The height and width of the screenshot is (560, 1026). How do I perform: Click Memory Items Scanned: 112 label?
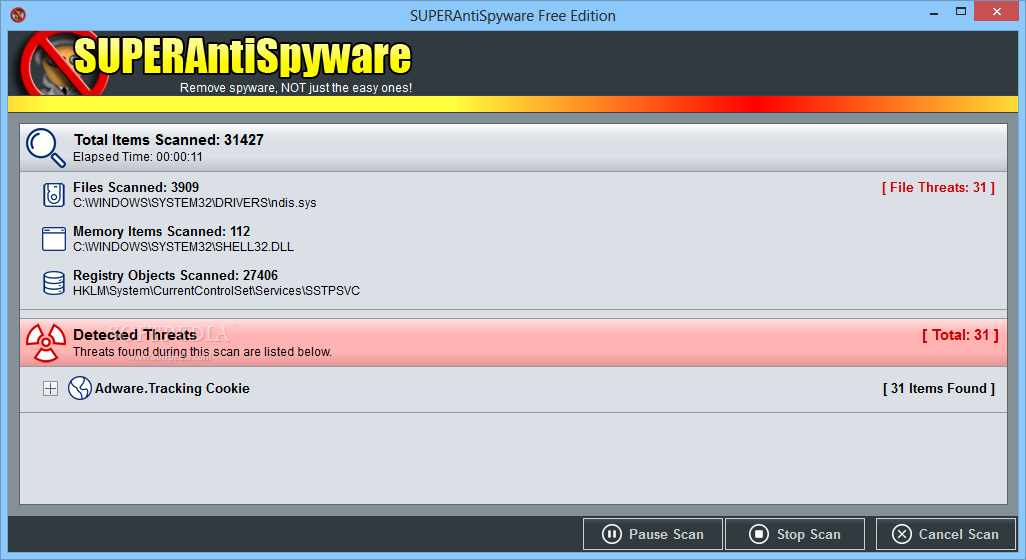[162, 232]
